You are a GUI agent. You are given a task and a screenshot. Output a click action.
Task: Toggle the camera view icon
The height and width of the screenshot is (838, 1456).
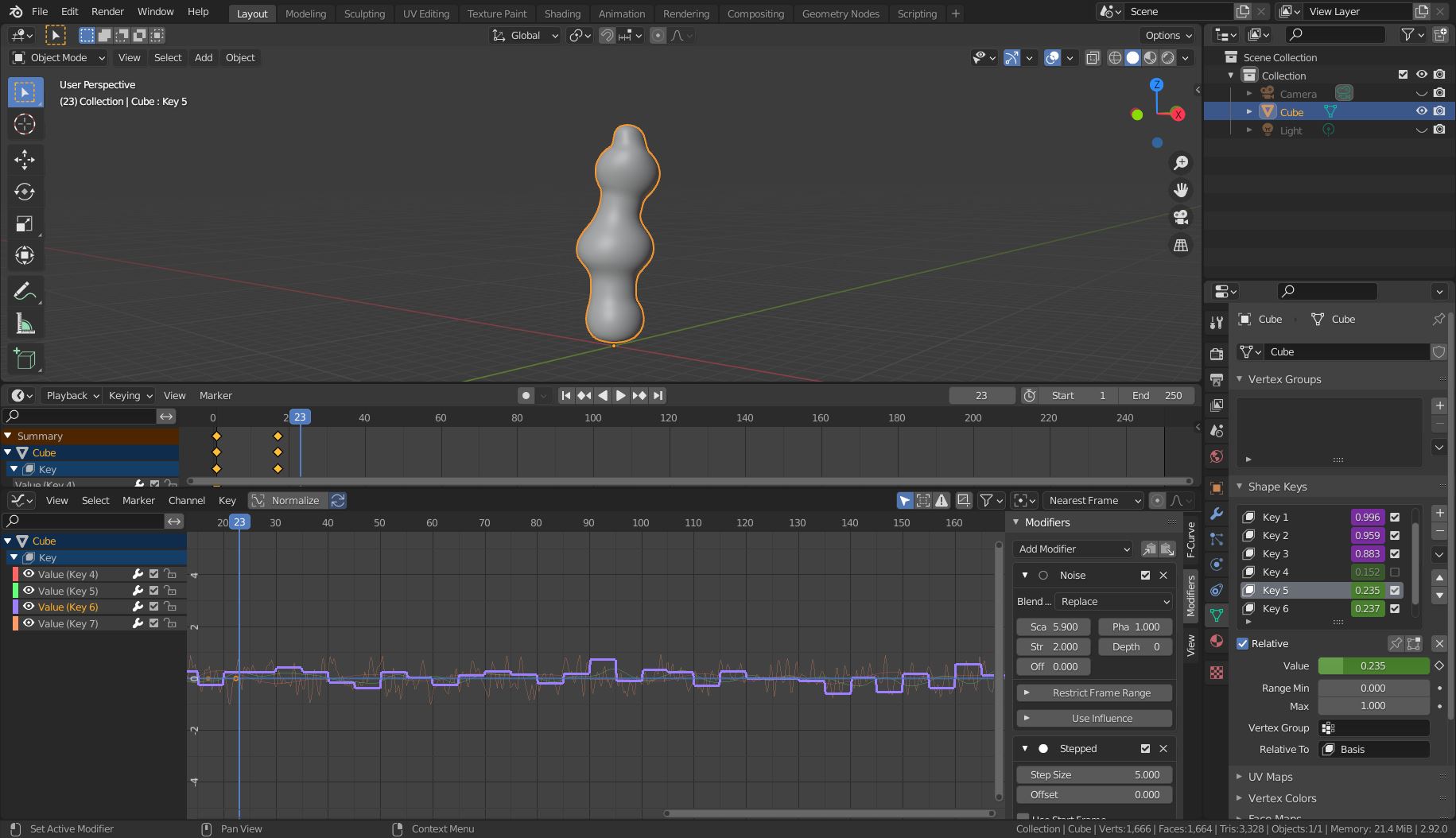1181,217
